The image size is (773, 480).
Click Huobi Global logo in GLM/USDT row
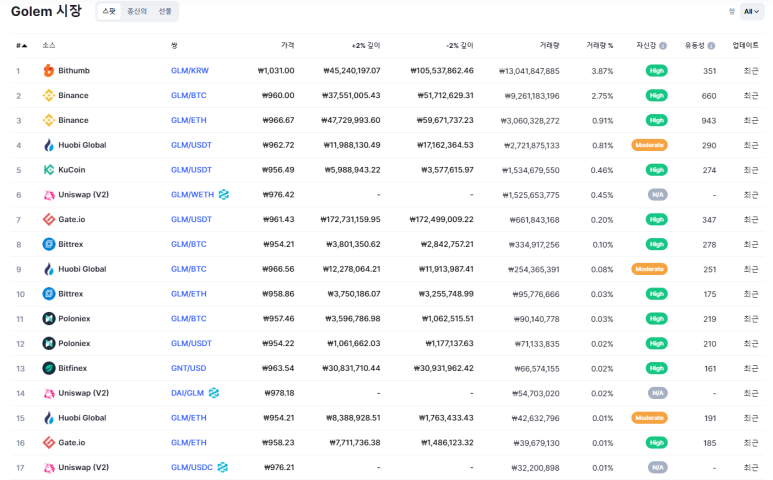tap(48, 145)
